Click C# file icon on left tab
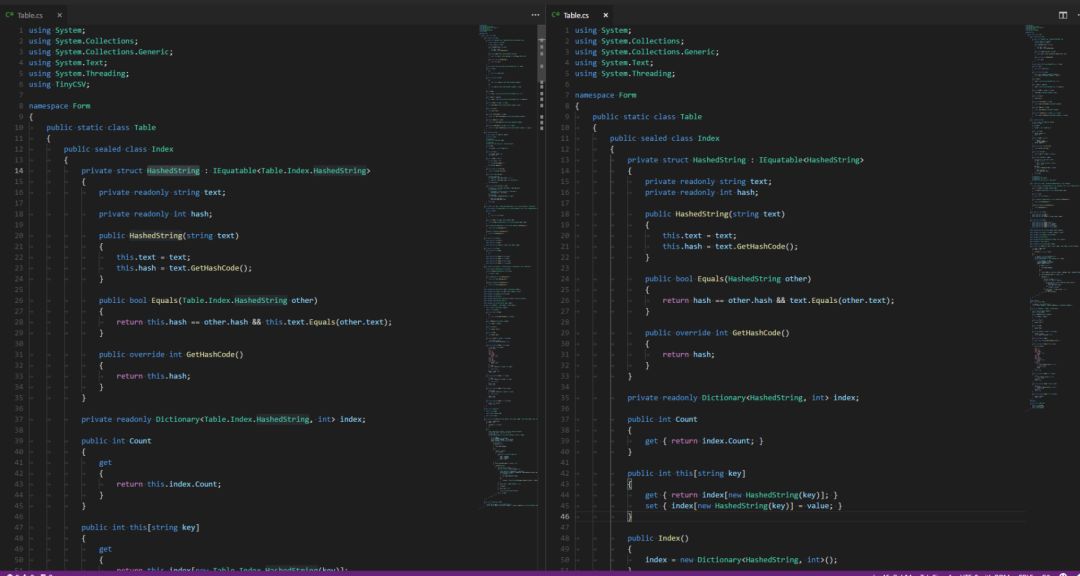The image size is (1080, 576). point(9,15)
